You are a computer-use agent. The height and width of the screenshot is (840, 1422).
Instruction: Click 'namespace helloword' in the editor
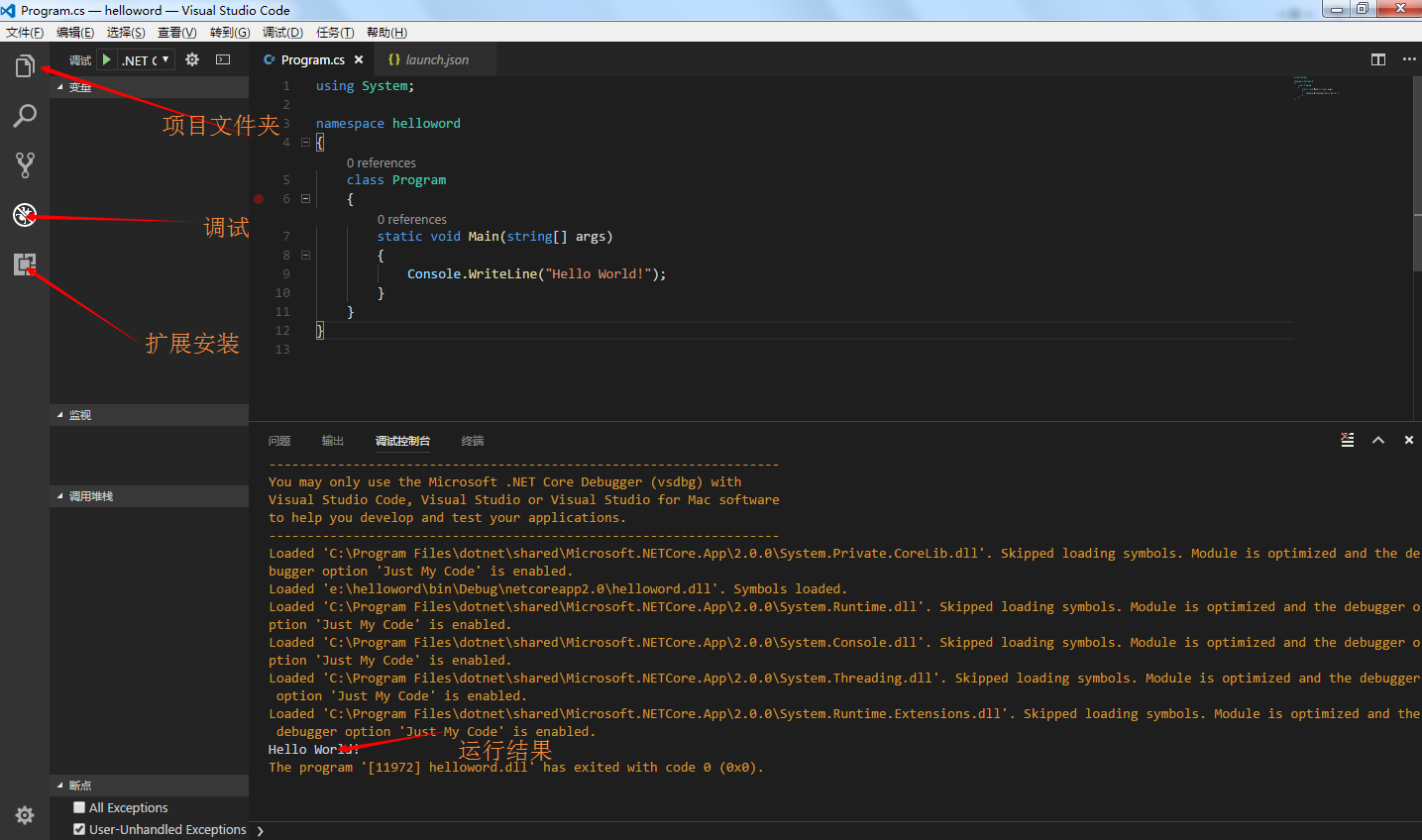[388, 124]
